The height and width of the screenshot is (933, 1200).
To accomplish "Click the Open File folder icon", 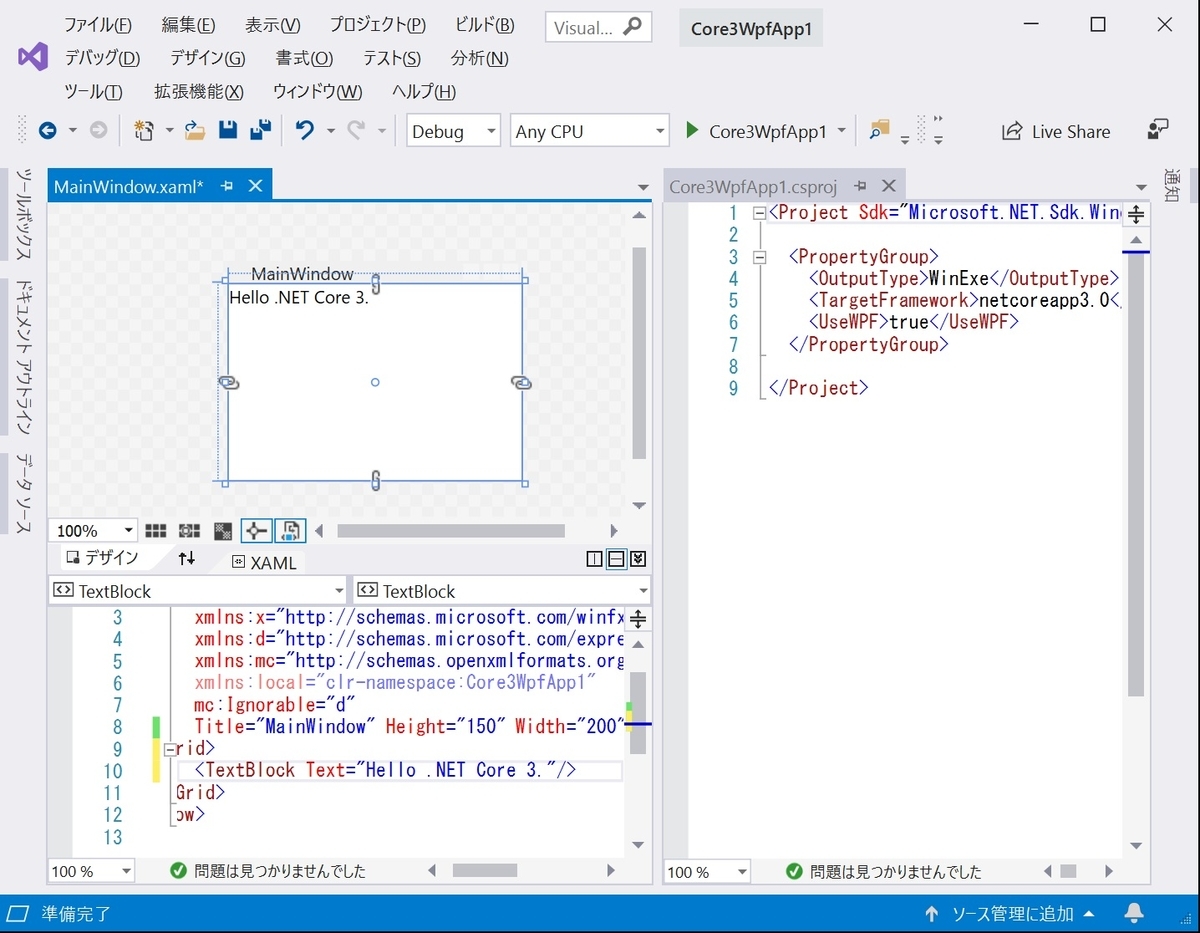I will click(x=195, y=131).
